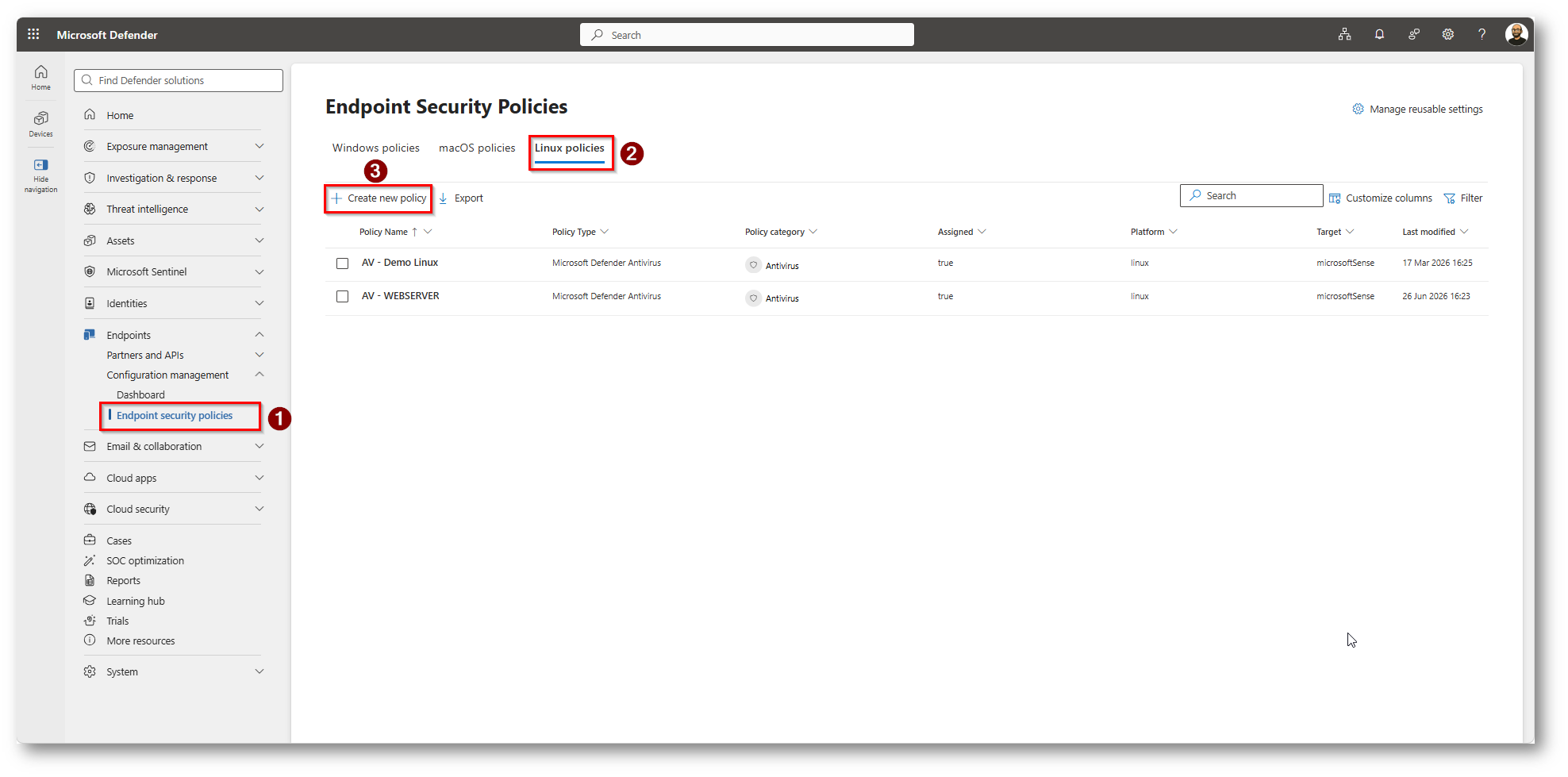Open the Policy Type column dropdown
1568x777 pixels.
(x=605, y=232)
